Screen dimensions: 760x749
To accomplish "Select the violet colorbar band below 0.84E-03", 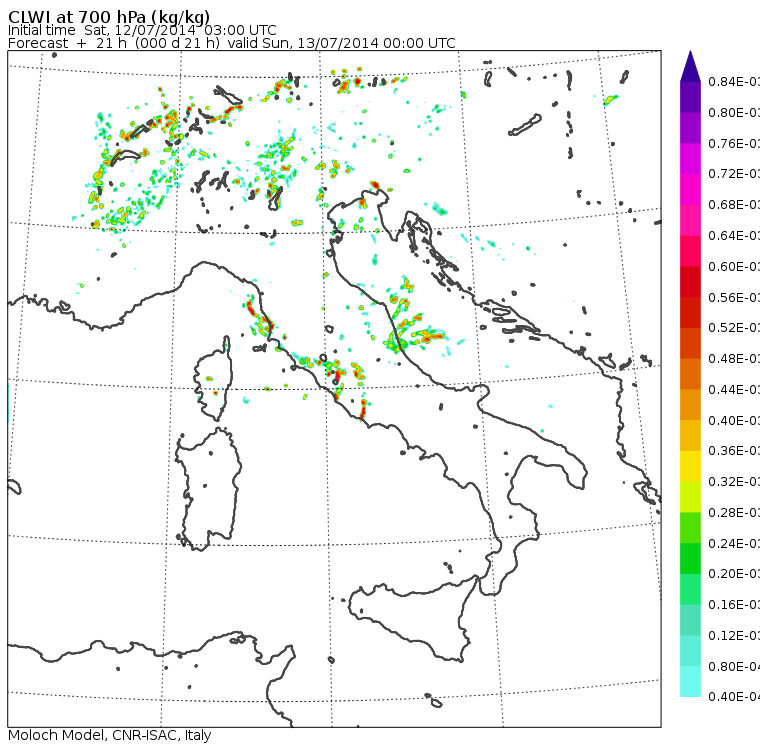I will point(690,97).
